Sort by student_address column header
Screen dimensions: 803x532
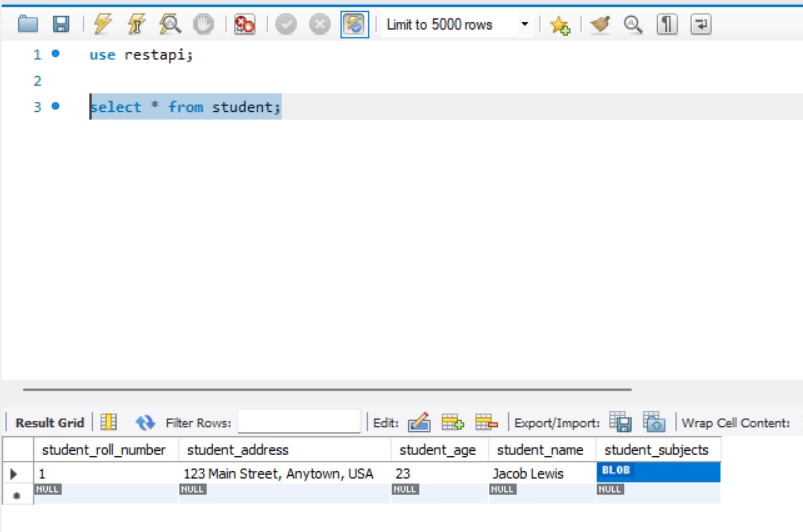pos(285,450)
